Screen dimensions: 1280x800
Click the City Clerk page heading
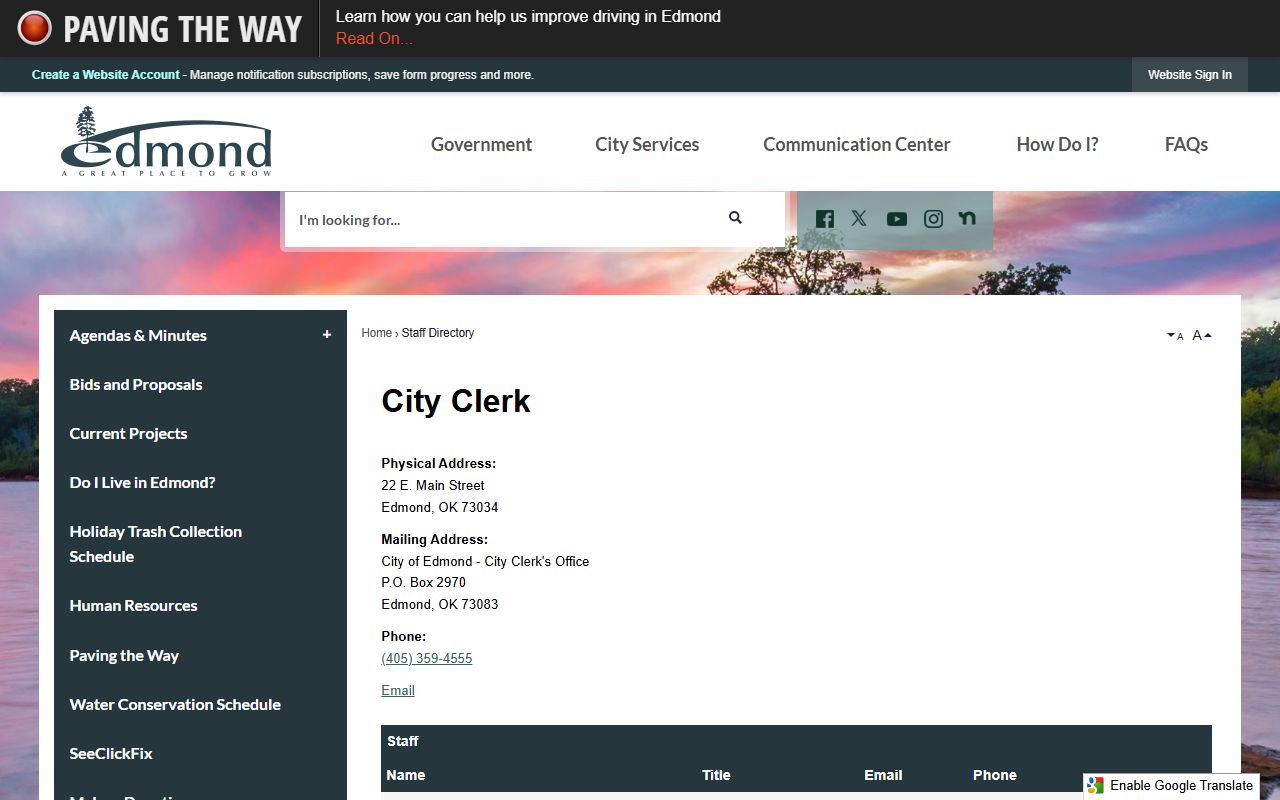point(456,401)
